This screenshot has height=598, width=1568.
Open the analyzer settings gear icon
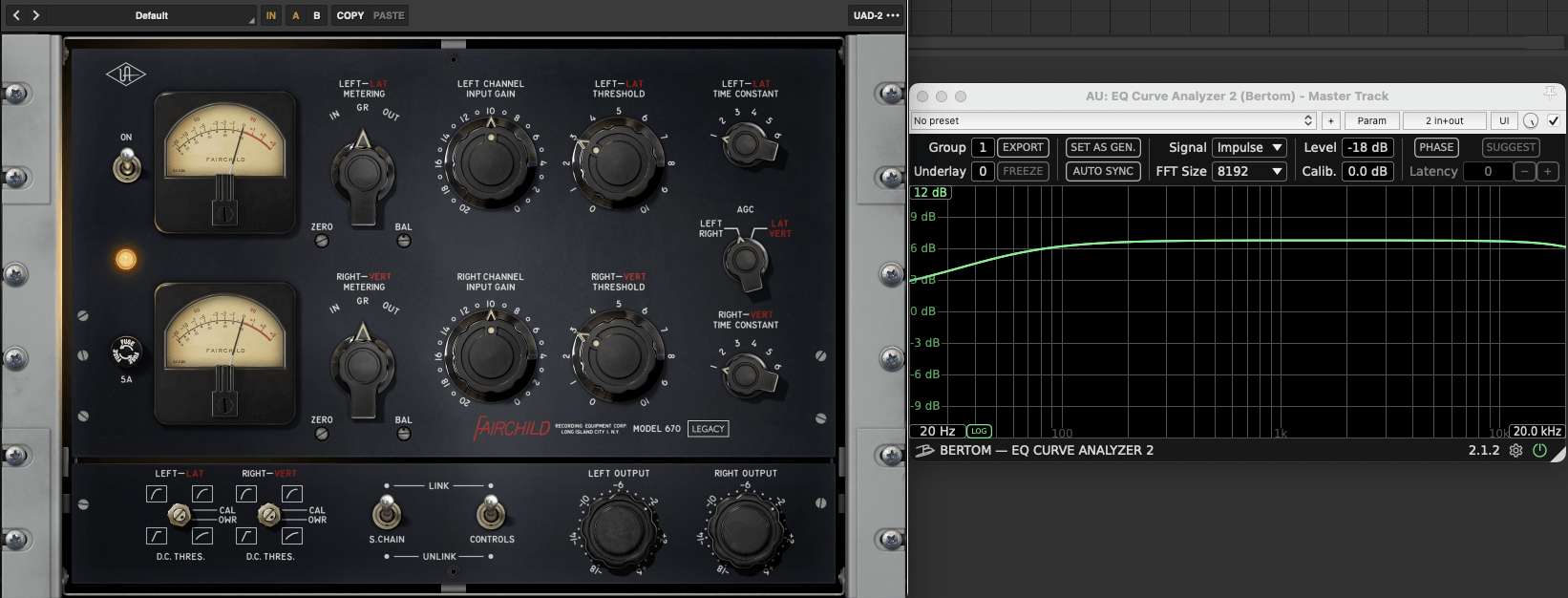pos(1515,451)
